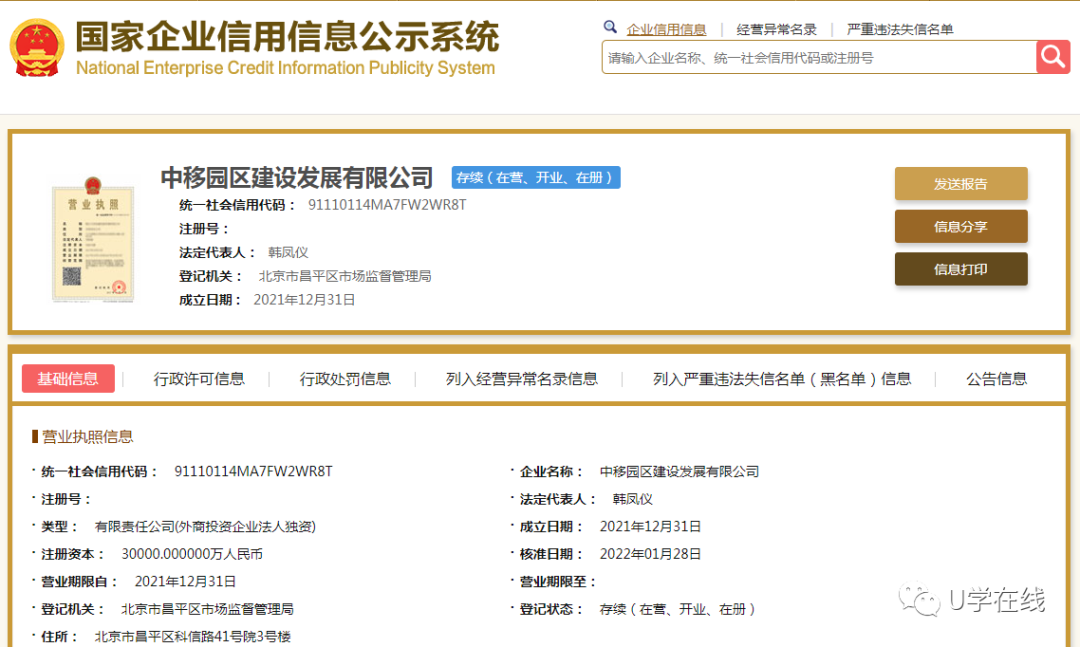The width and height of the screenshot is (1080, 647).
Task: Click the 营业执照信息 section heading
Action: click(x=87, y=437)
